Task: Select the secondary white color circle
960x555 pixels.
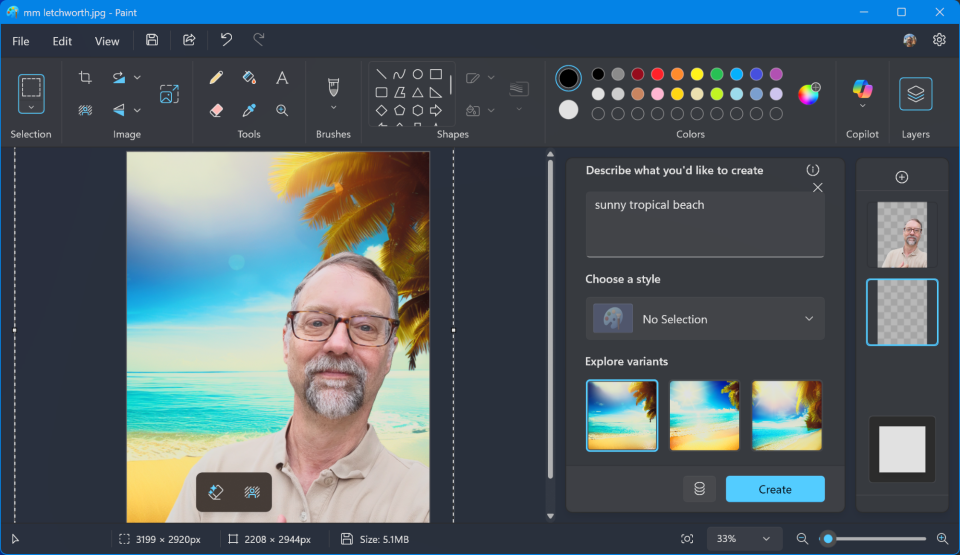Action: pyautogui.click(x=568, y=110)
